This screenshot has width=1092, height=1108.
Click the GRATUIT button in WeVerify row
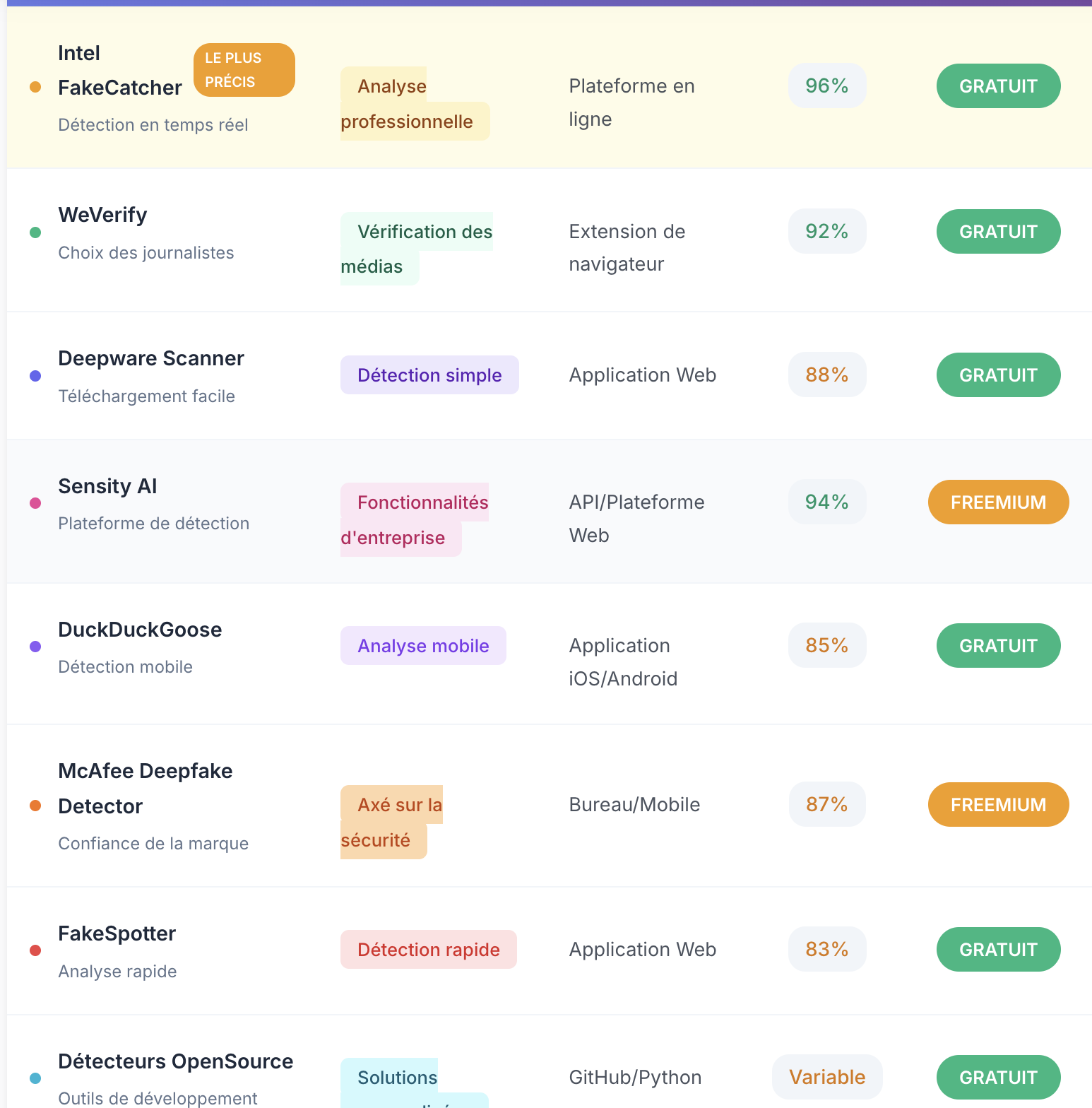tap(998, 232)
